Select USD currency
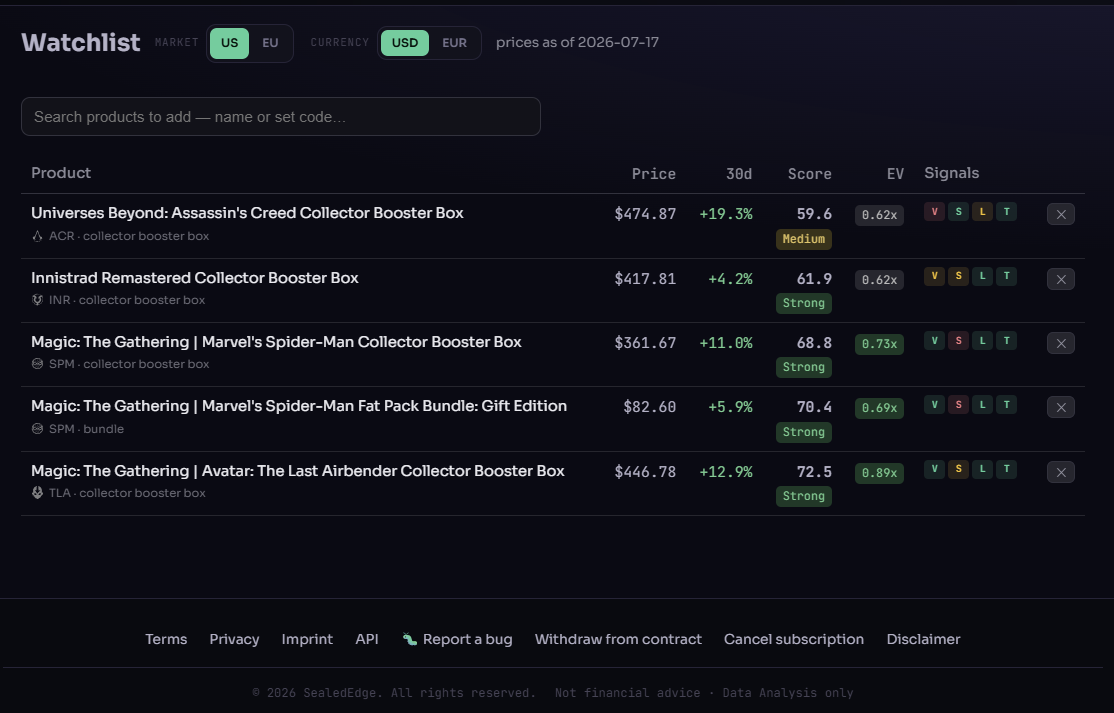Image resolution: width=1114 pixels, height=713 pixels. pos(405,43)
